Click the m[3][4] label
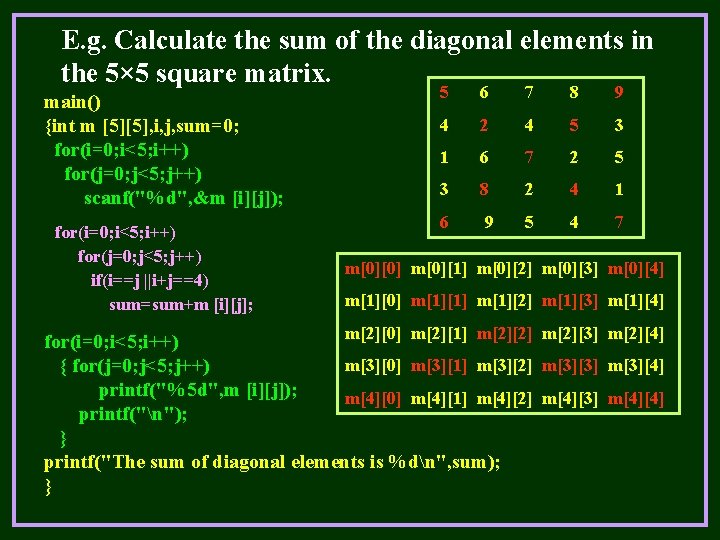 (x=636, y=366)
